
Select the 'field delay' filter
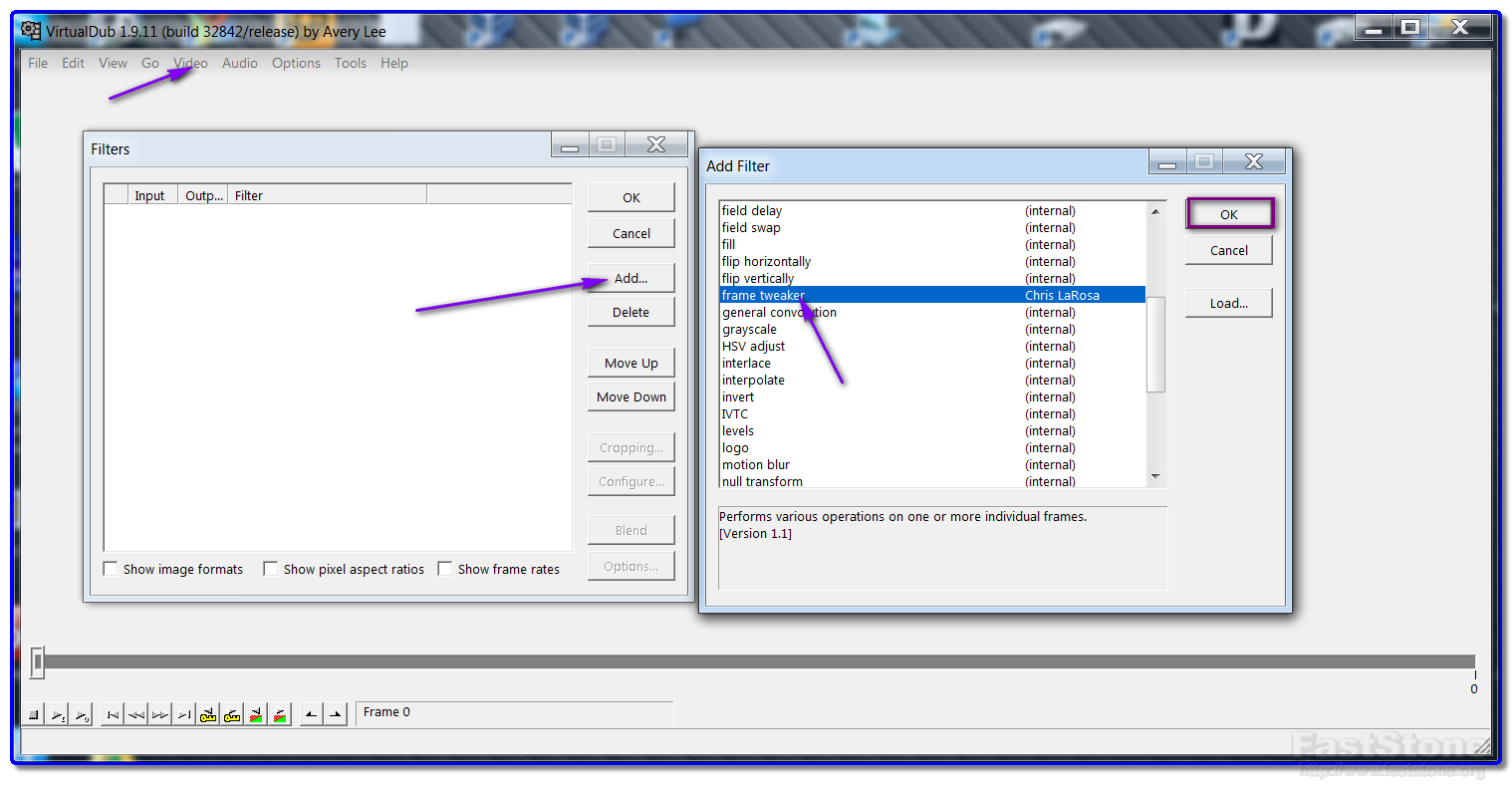[x=932, y=210]
